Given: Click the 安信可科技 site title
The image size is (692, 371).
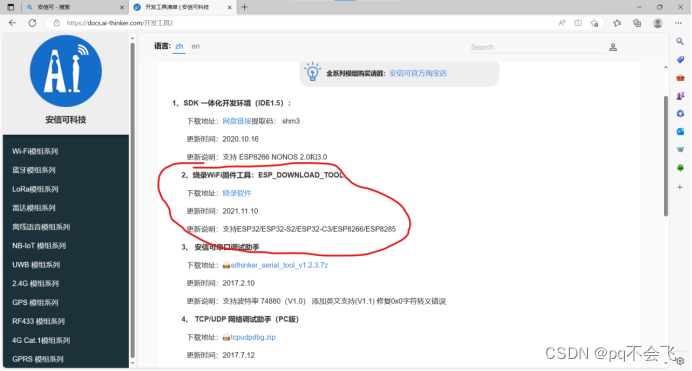Looking at the screenshot, I should pos(66,120).
